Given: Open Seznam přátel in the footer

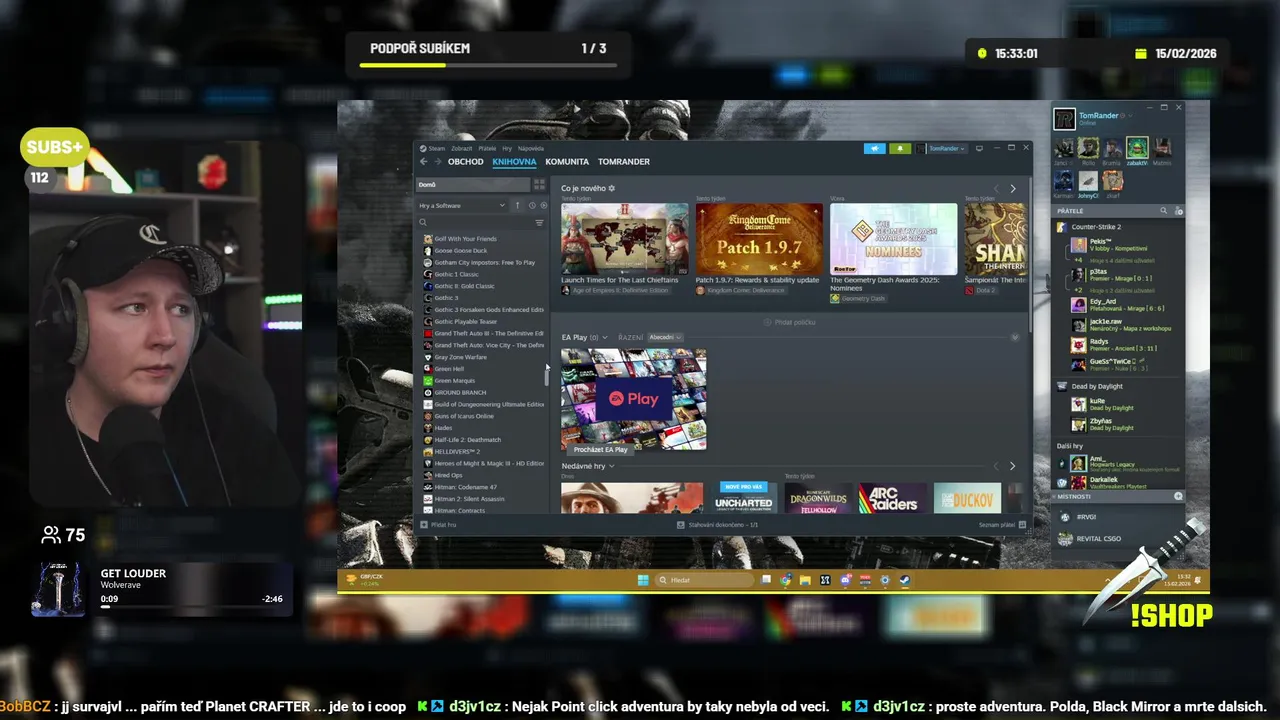Looking at the screenshot, I should click(1002, 524).
